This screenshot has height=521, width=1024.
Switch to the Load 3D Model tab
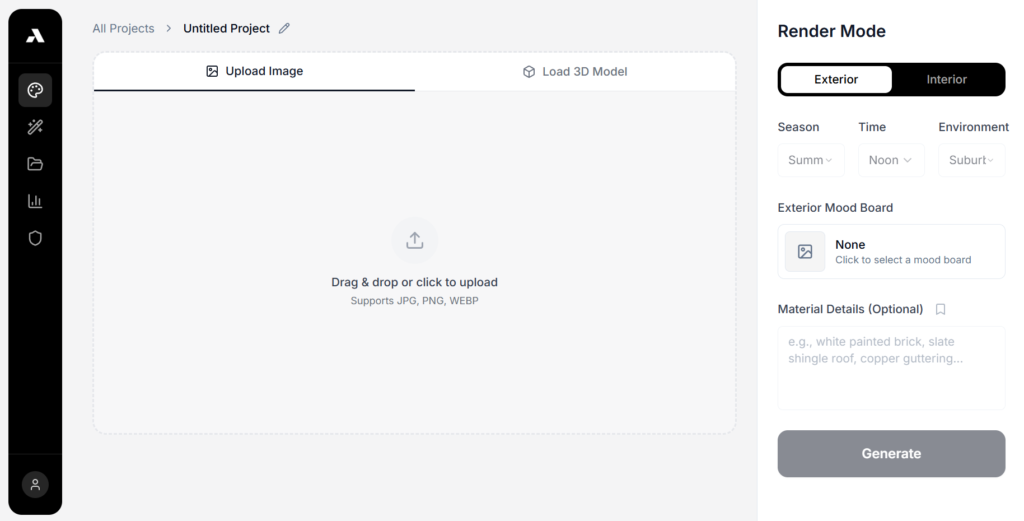pos(575,72)
